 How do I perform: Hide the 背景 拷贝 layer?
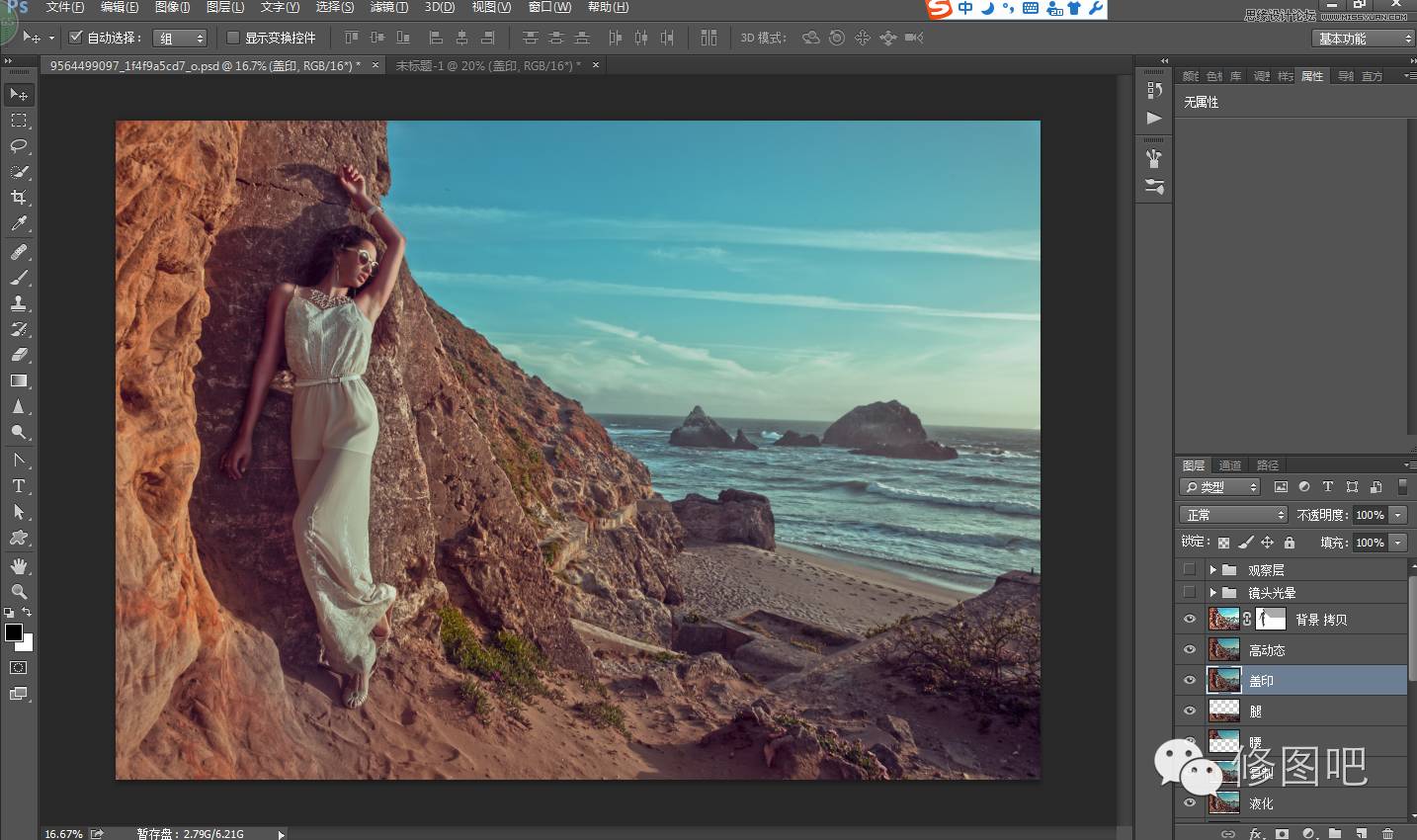pos(1189,620)
